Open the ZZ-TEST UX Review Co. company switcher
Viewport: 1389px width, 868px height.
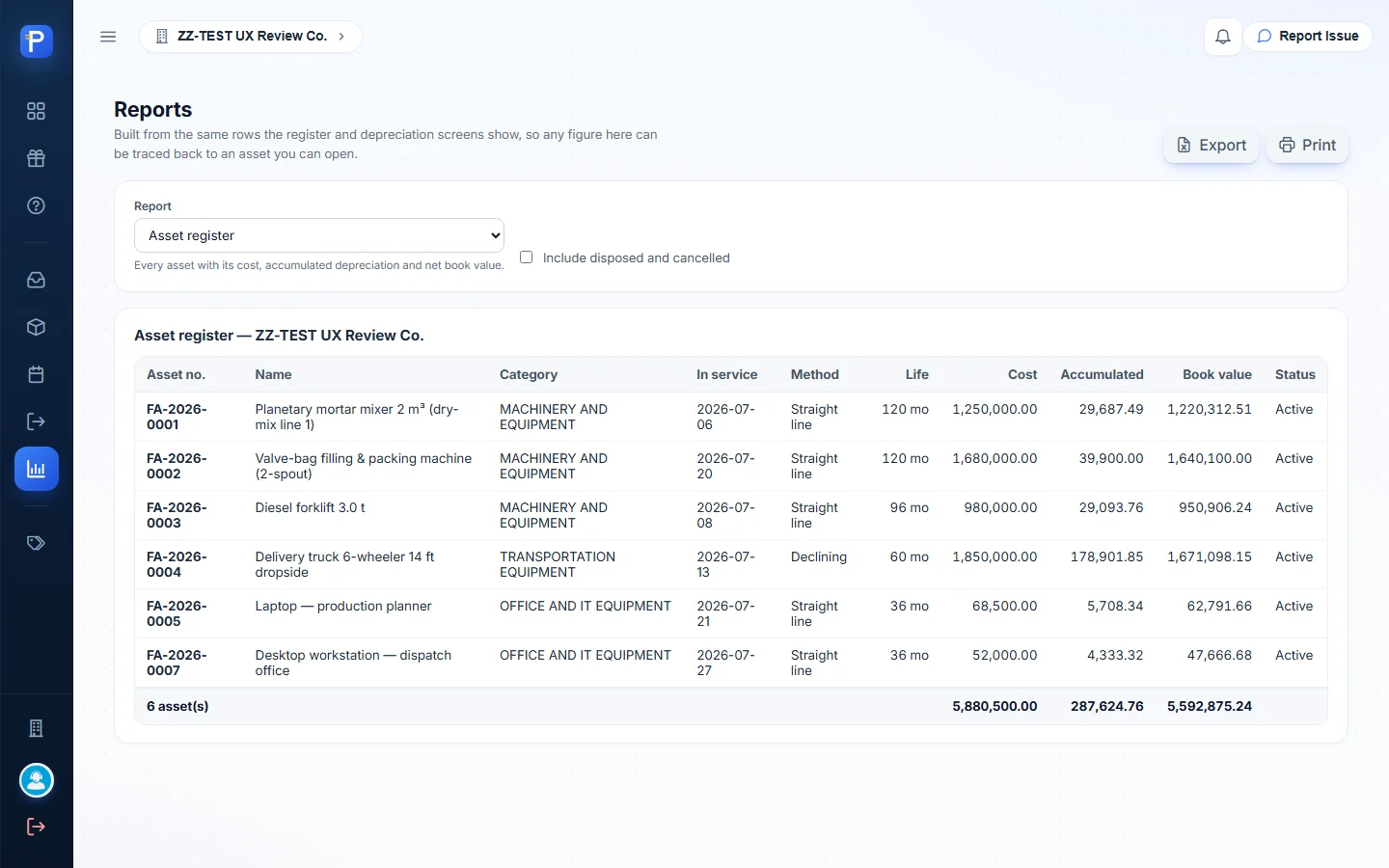tap(251, 37)
